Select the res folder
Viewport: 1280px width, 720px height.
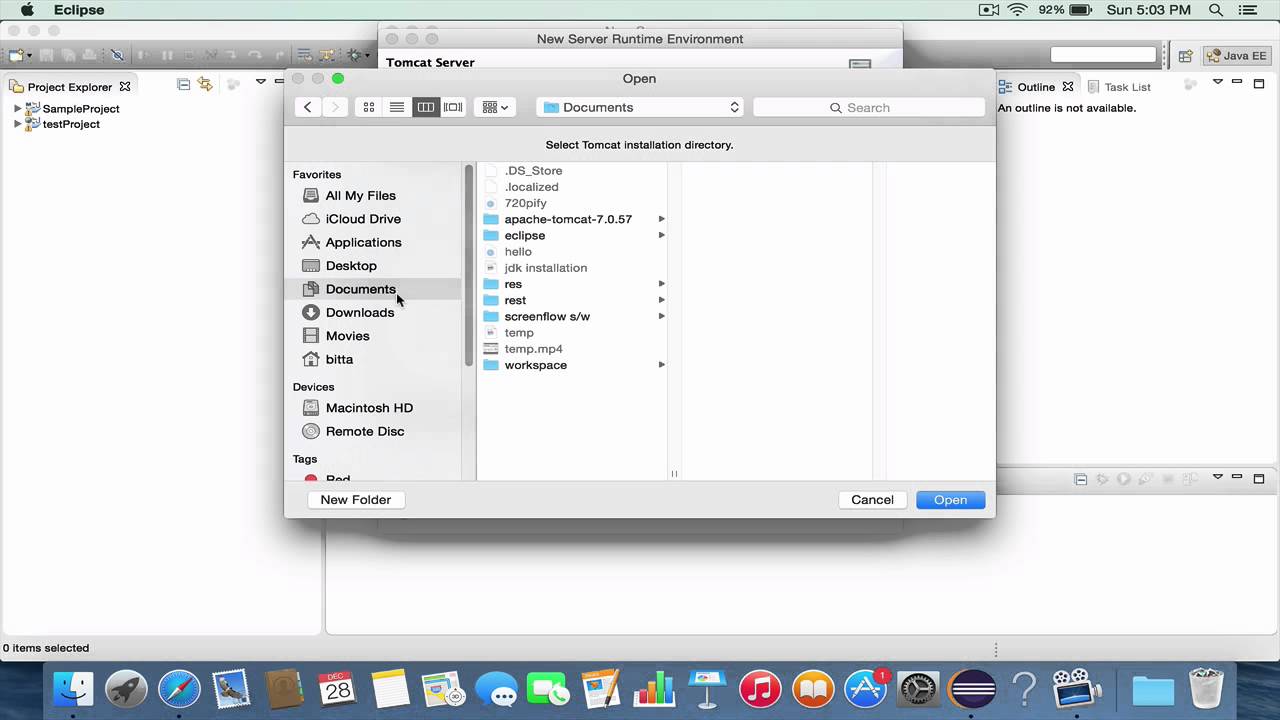pyautogui.click(x=513, y=284)
